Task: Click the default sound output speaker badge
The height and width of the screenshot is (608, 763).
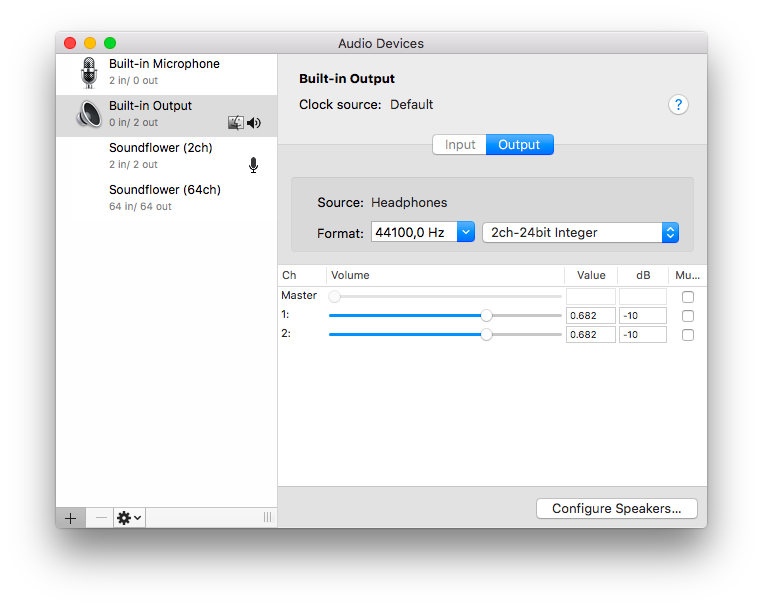Action: click(x=254, y=123)
